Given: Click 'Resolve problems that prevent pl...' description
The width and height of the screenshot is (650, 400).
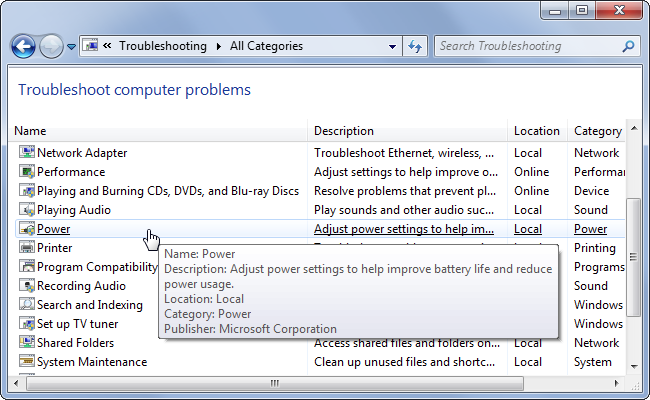Looking at the screenshot, I should pyautogui.click(x=405, y=191).
